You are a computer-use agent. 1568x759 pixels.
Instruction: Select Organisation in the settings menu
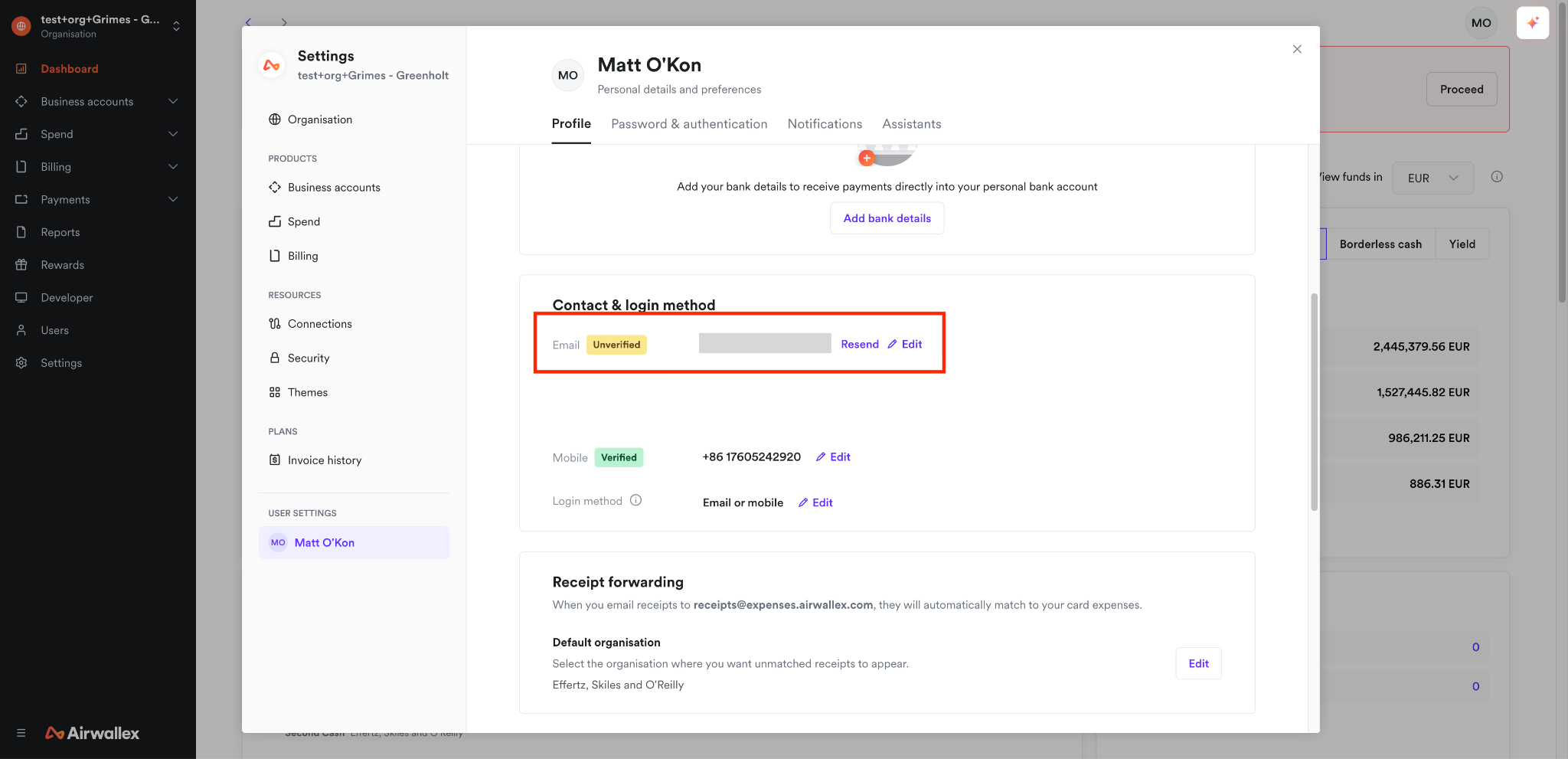pos(320,119)
